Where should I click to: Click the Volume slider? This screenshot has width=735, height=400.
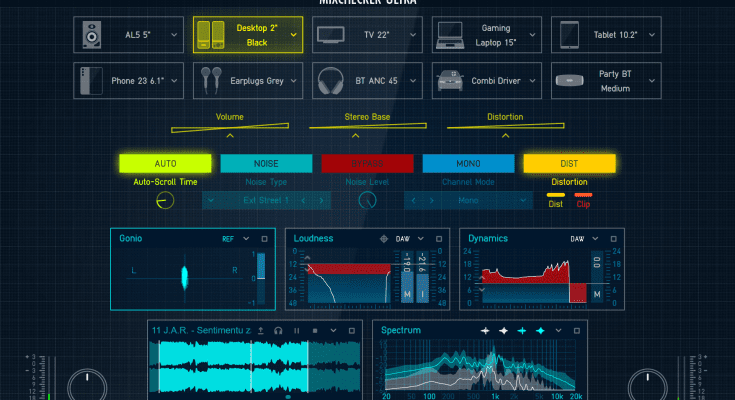(230, 127)
